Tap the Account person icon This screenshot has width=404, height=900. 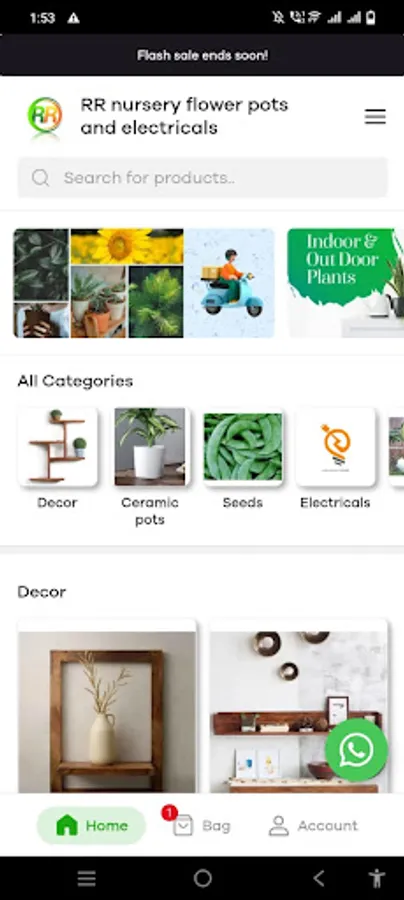pos(278,825)
